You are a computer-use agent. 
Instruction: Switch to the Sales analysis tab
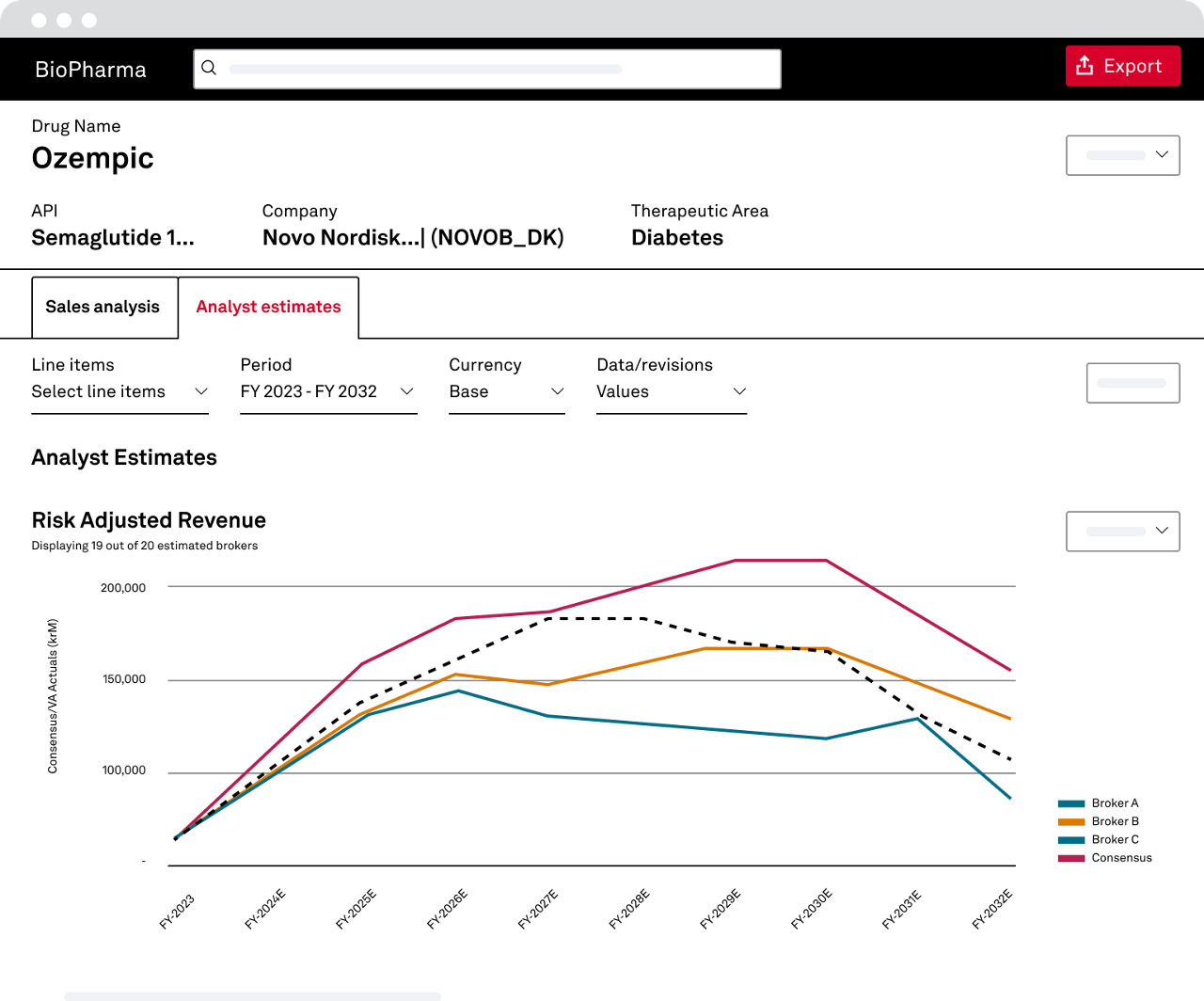tap(103, 307)
